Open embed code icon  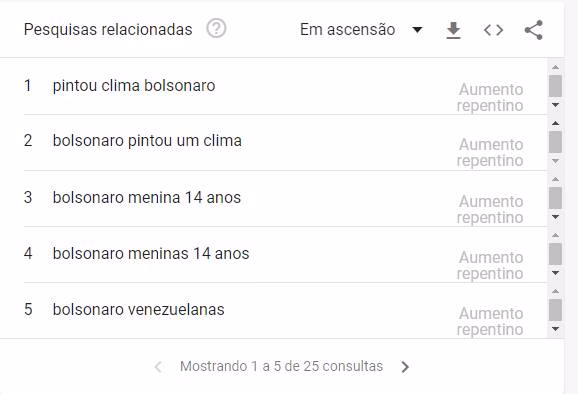(x=493, y=30)
